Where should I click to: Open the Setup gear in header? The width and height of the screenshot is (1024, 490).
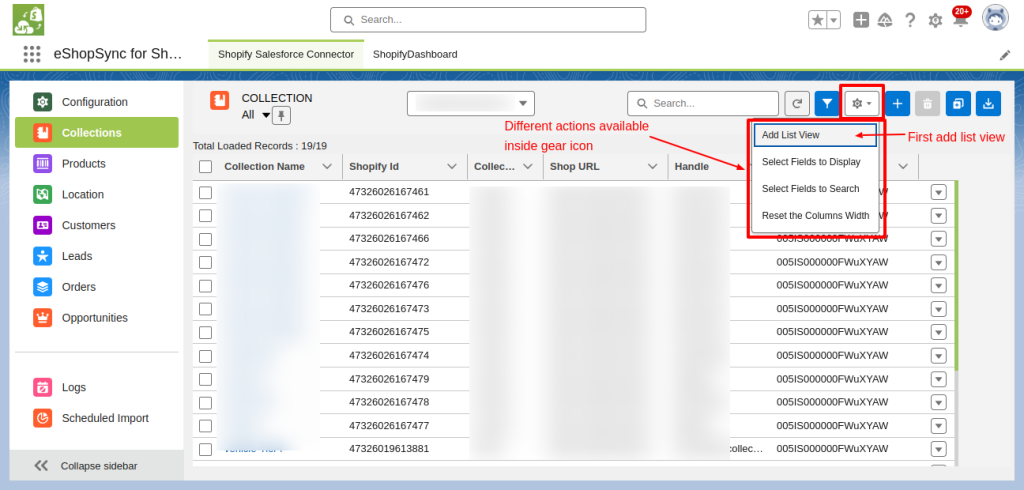(935, 21)
